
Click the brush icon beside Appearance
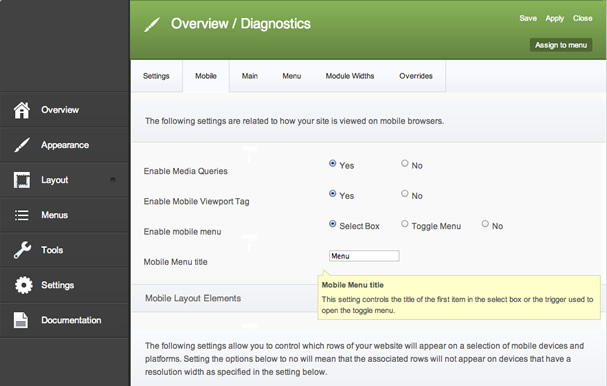point(22,145)
